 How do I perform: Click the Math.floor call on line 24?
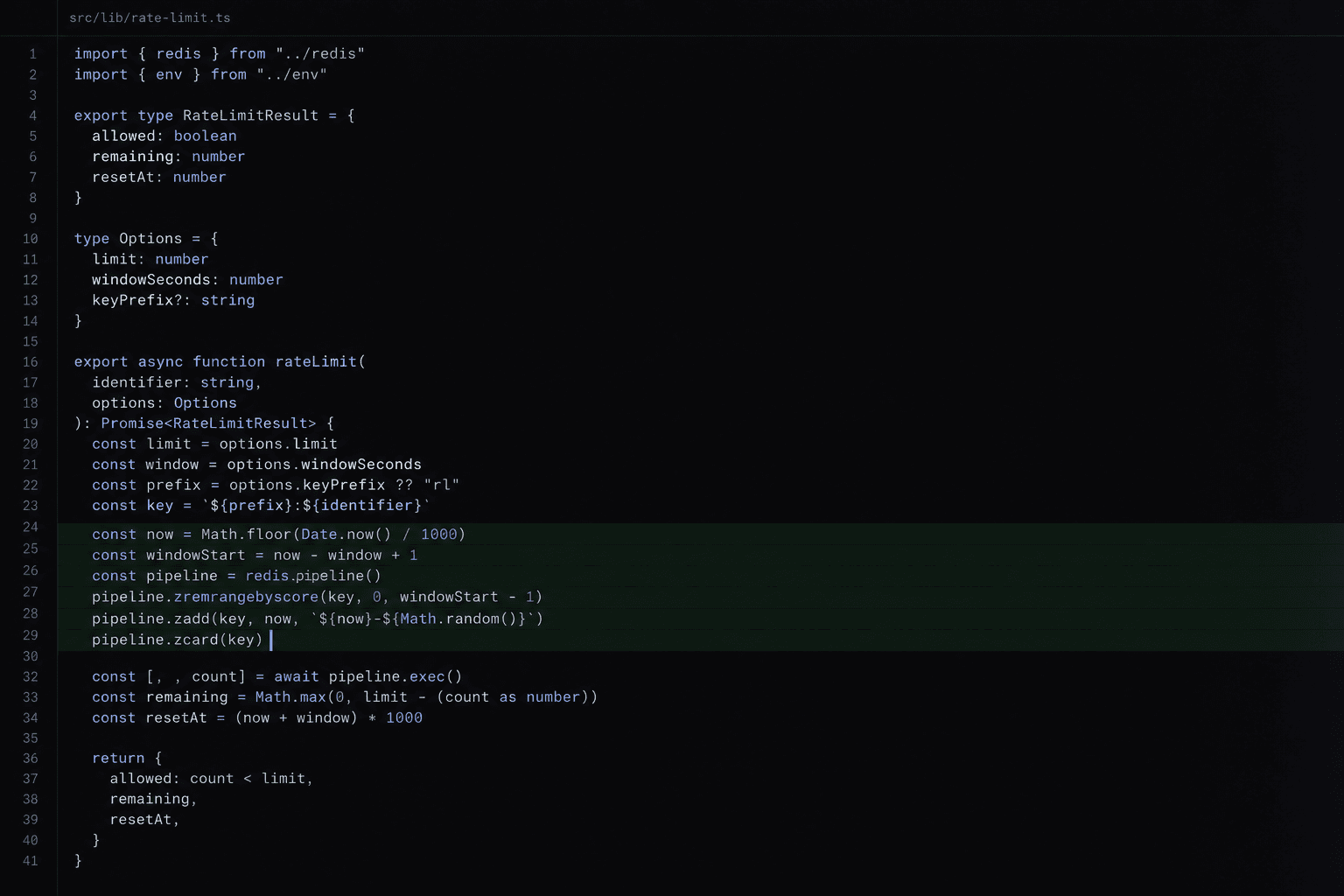click(247, 535)
